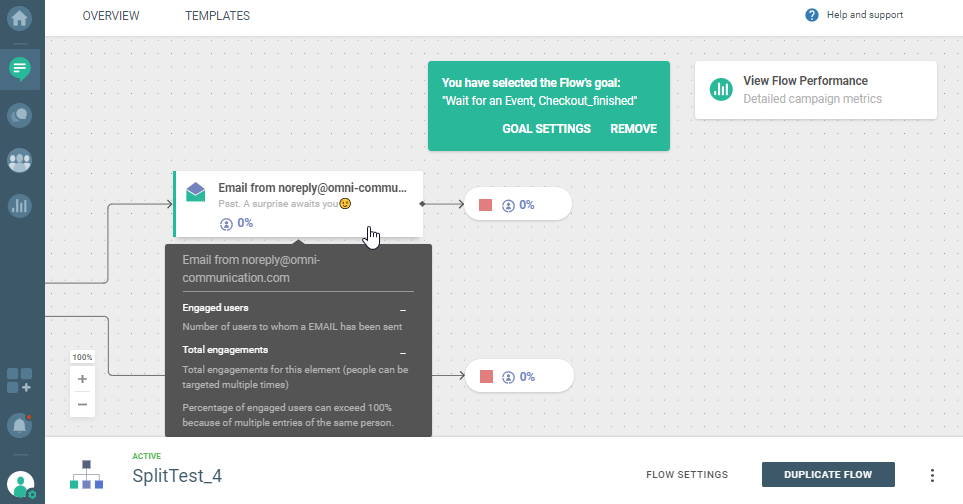Open the three-dot more options menu
Viewport: 963px width, 504px height.
tap(932, 475)
